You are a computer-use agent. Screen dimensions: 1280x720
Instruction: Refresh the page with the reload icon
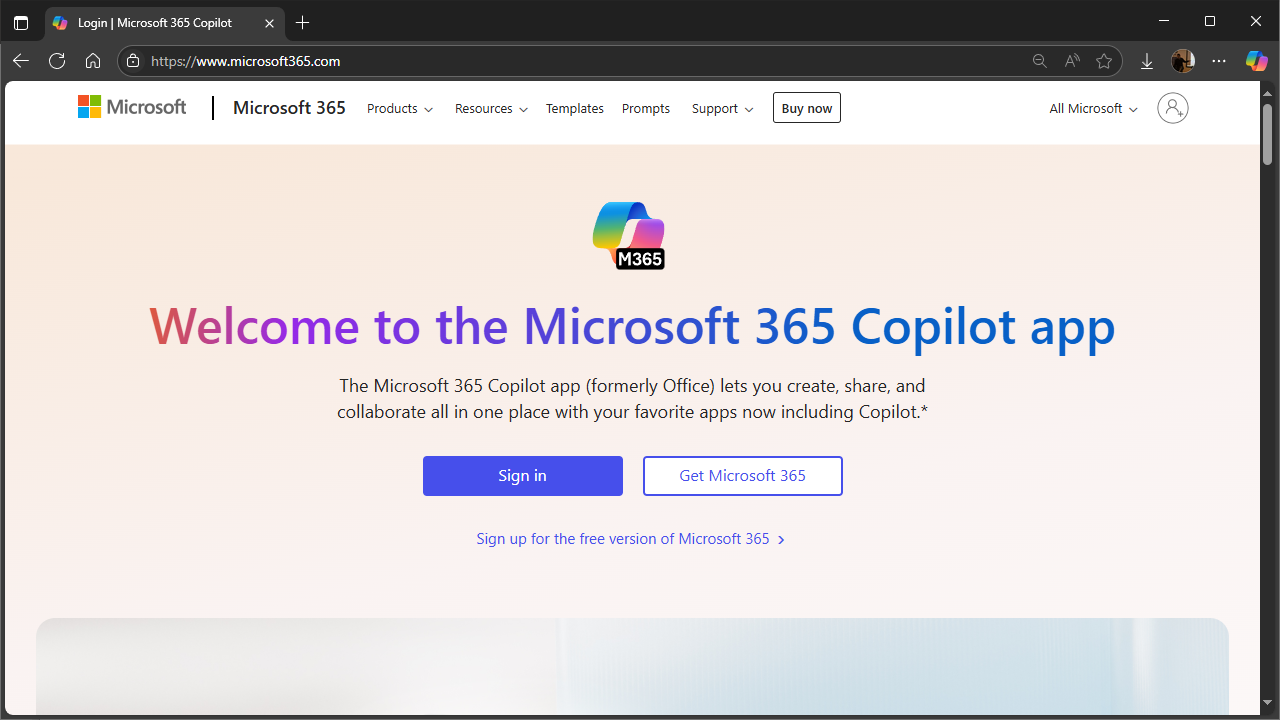[x=57, y=61]
